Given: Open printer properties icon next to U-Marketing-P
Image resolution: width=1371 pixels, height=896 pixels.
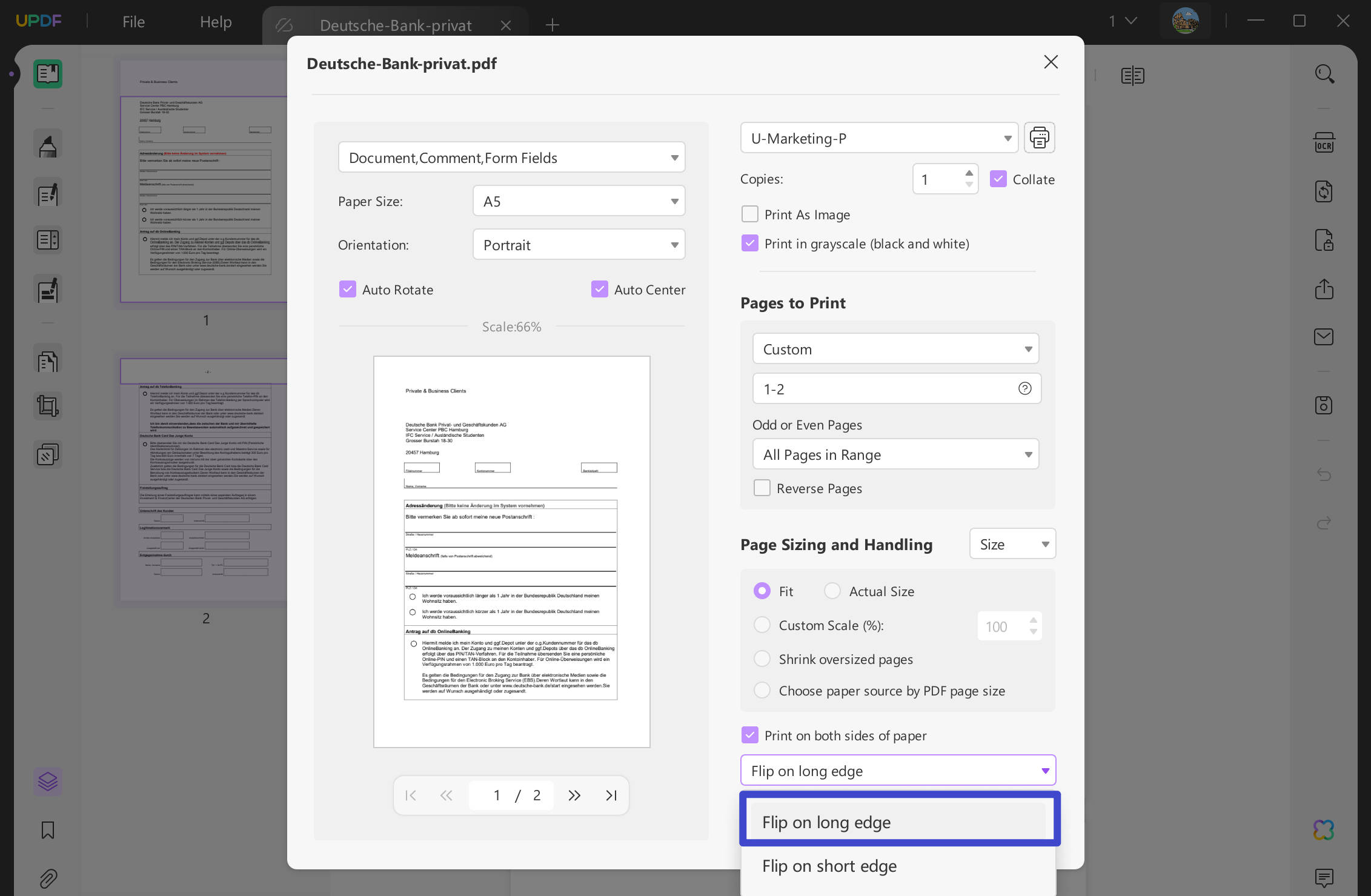Looking at the screenshot, I should pyautogui.click(x=1039, y=138).
